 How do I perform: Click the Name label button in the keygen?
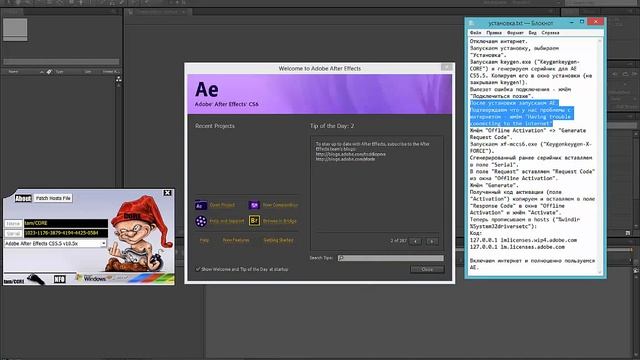tap(13, 224)
